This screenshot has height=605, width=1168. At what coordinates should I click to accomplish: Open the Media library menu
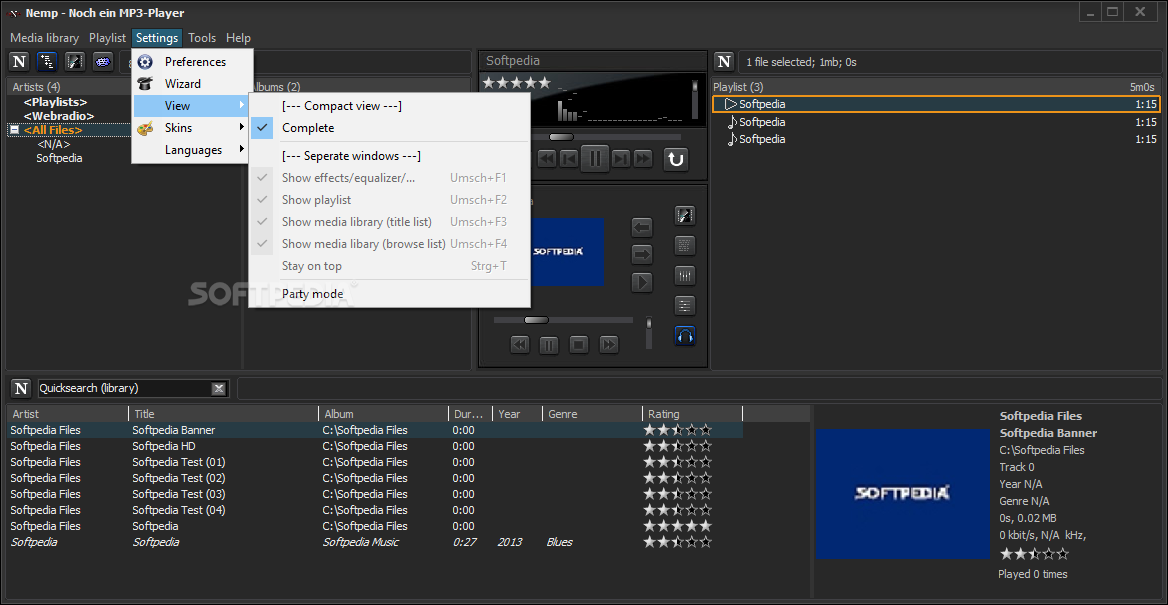point(45,37)
